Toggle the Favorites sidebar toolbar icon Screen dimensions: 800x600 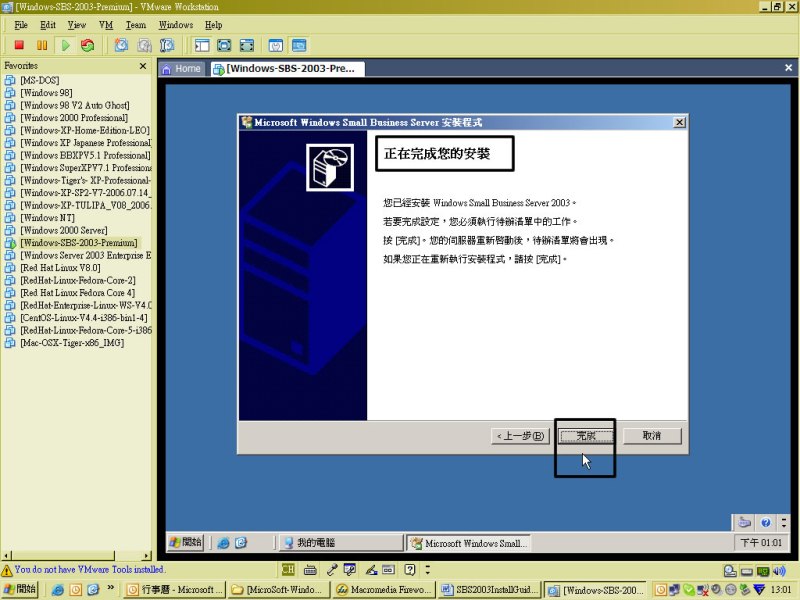click(202, 45)
